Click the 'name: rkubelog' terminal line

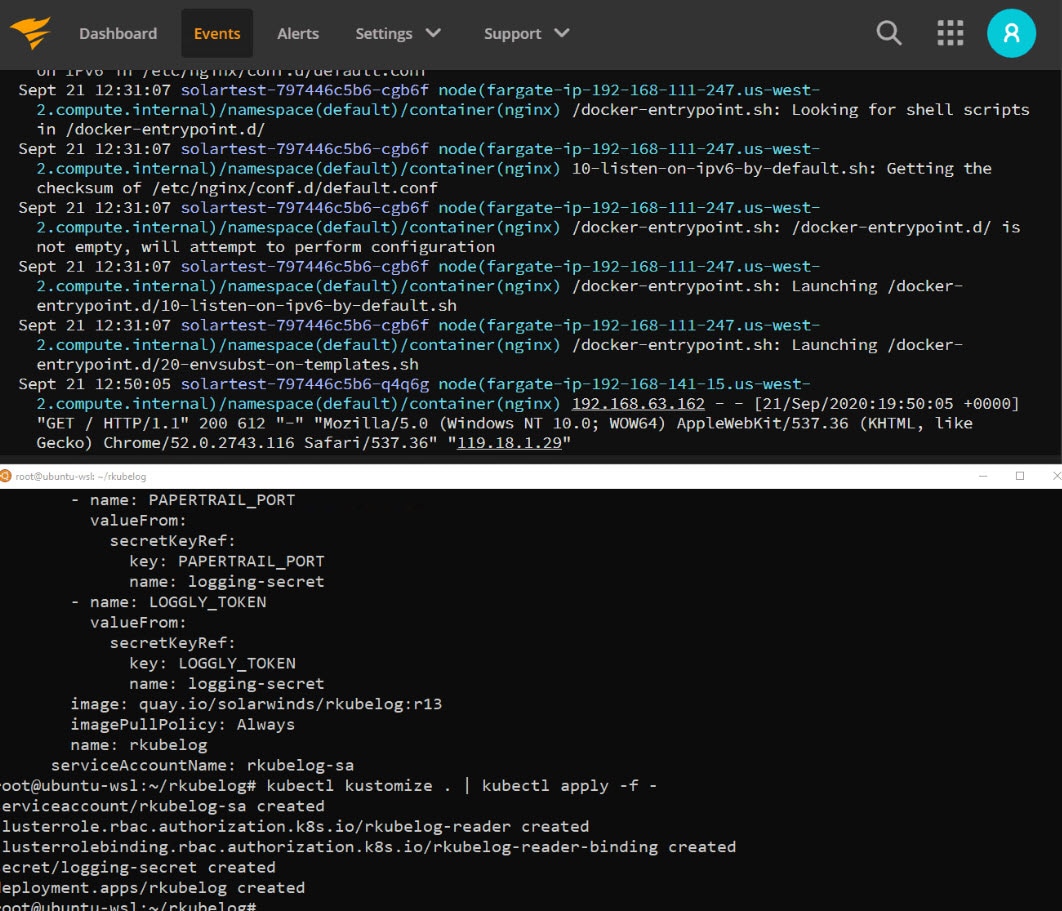(x=139, y=745)
